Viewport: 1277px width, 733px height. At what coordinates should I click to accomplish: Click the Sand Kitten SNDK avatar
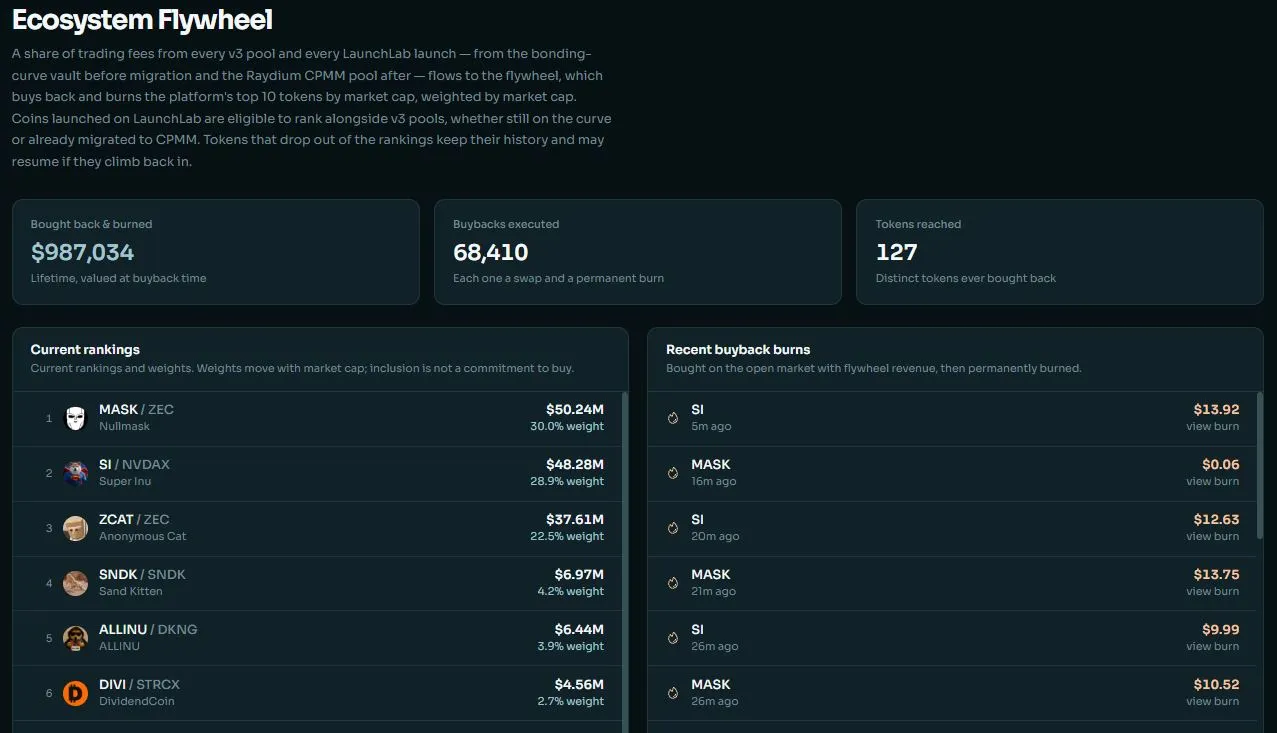coord(76,583)
